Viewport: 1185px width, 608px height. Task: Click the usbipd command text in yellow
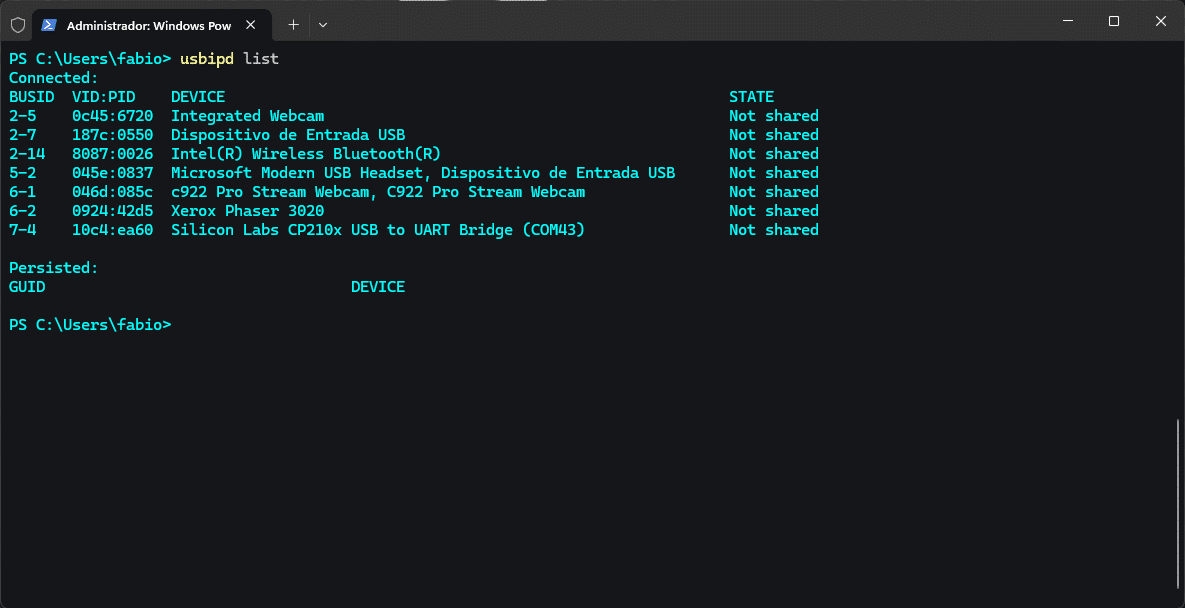205,58
